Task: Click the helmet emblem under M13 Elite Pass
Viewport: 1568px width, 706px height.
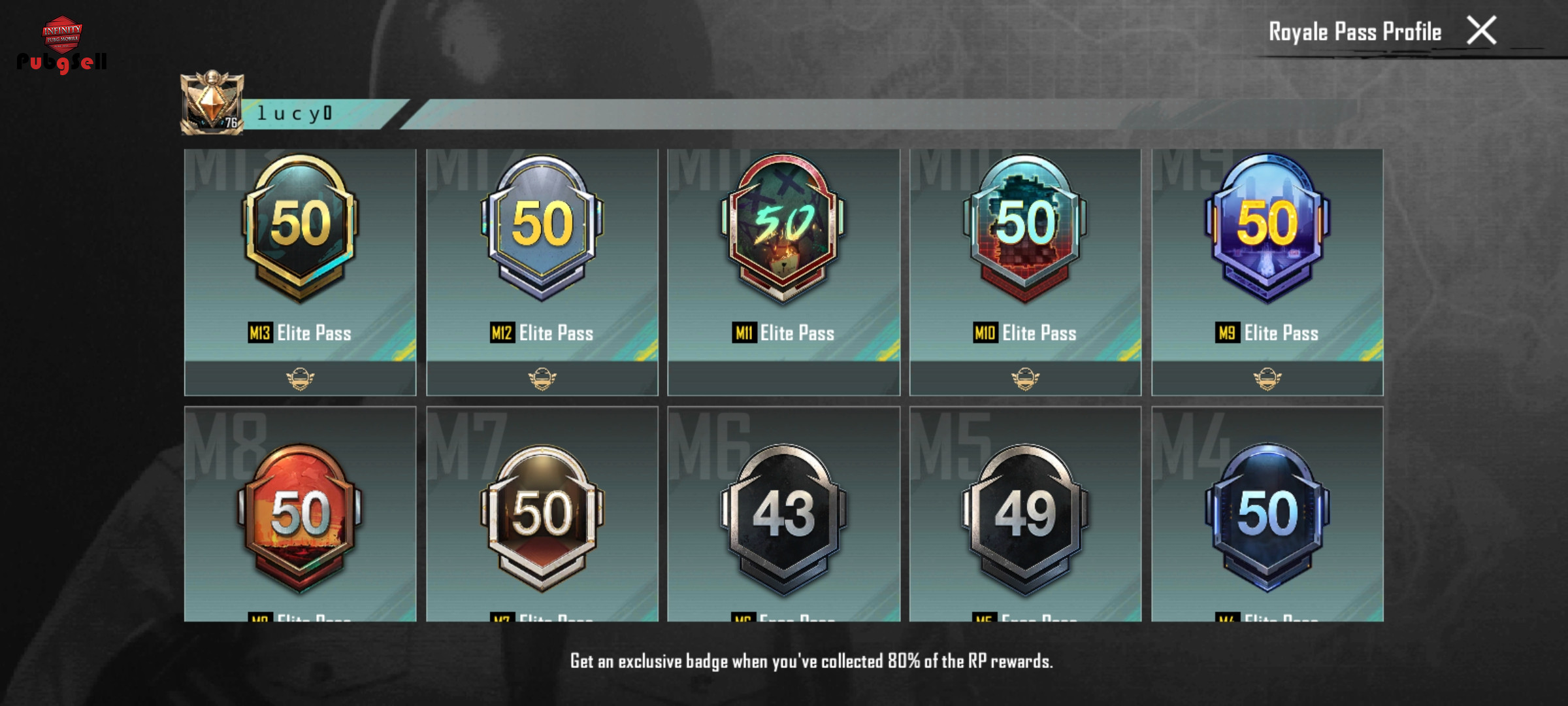Action: pos(300,378)
